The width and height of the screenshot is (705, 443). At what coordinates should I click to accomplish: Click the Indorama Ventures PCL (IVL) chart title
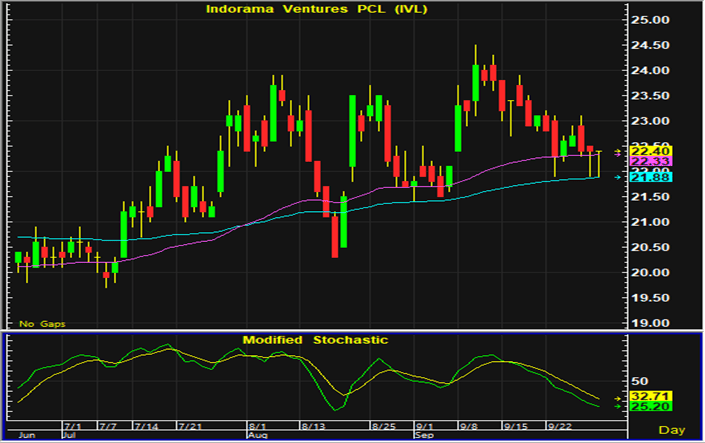[x=312, y=9]
